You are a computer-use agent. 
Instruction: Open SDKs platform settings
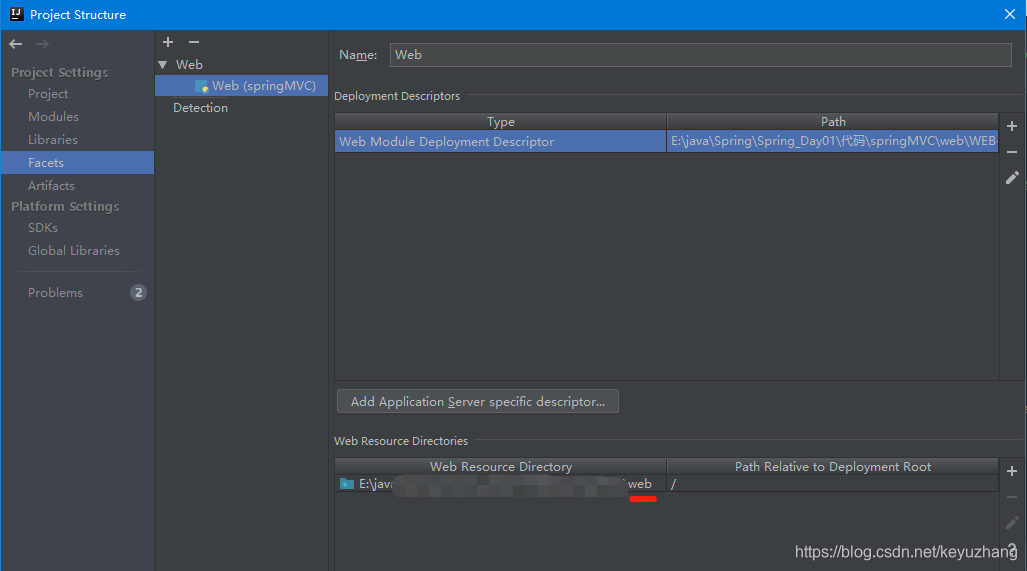click(43, 228)
